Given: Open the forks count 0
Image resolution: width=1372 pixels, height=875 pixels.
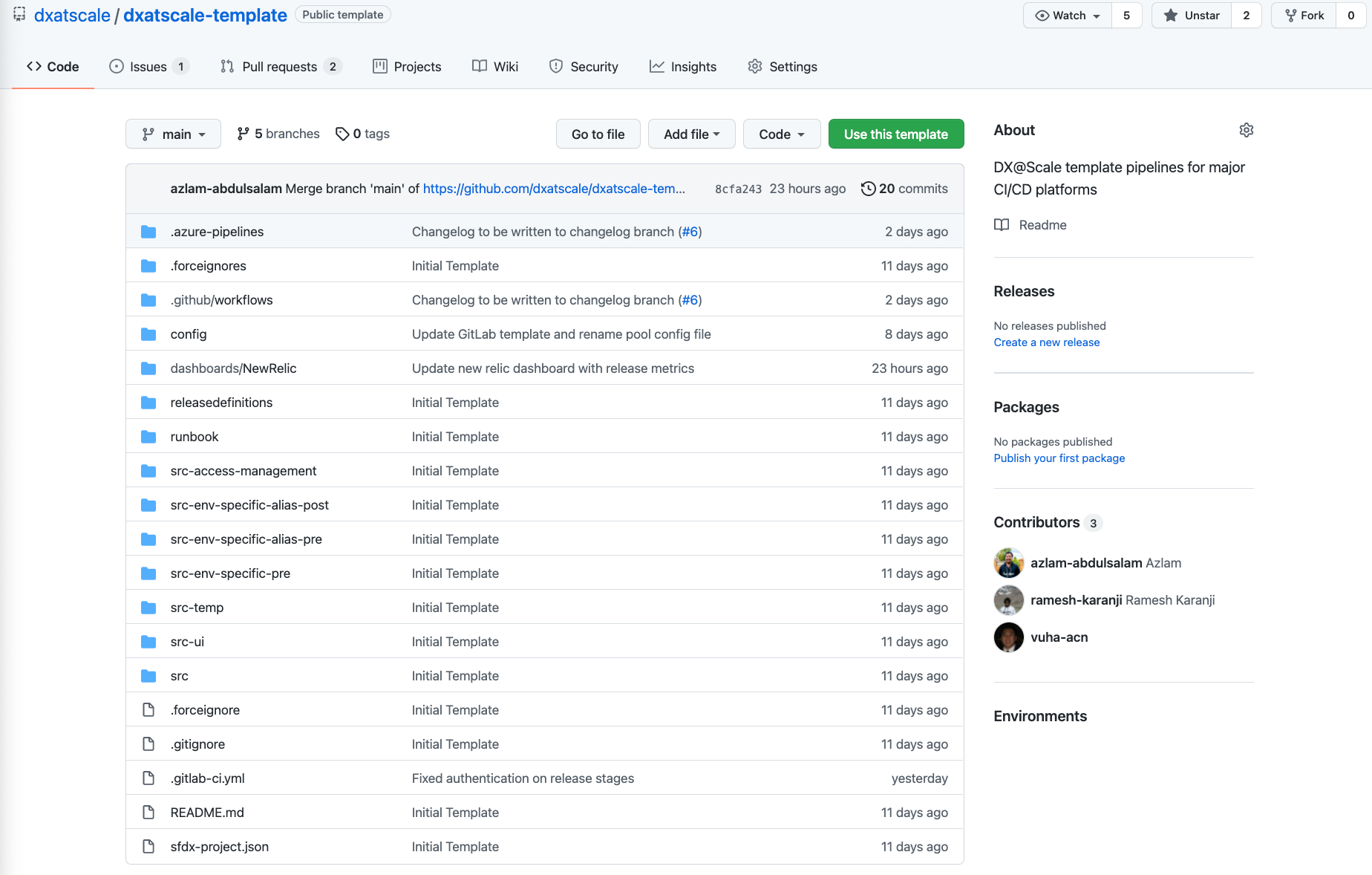Looking at the screenshot, I should click(1350, 15).
